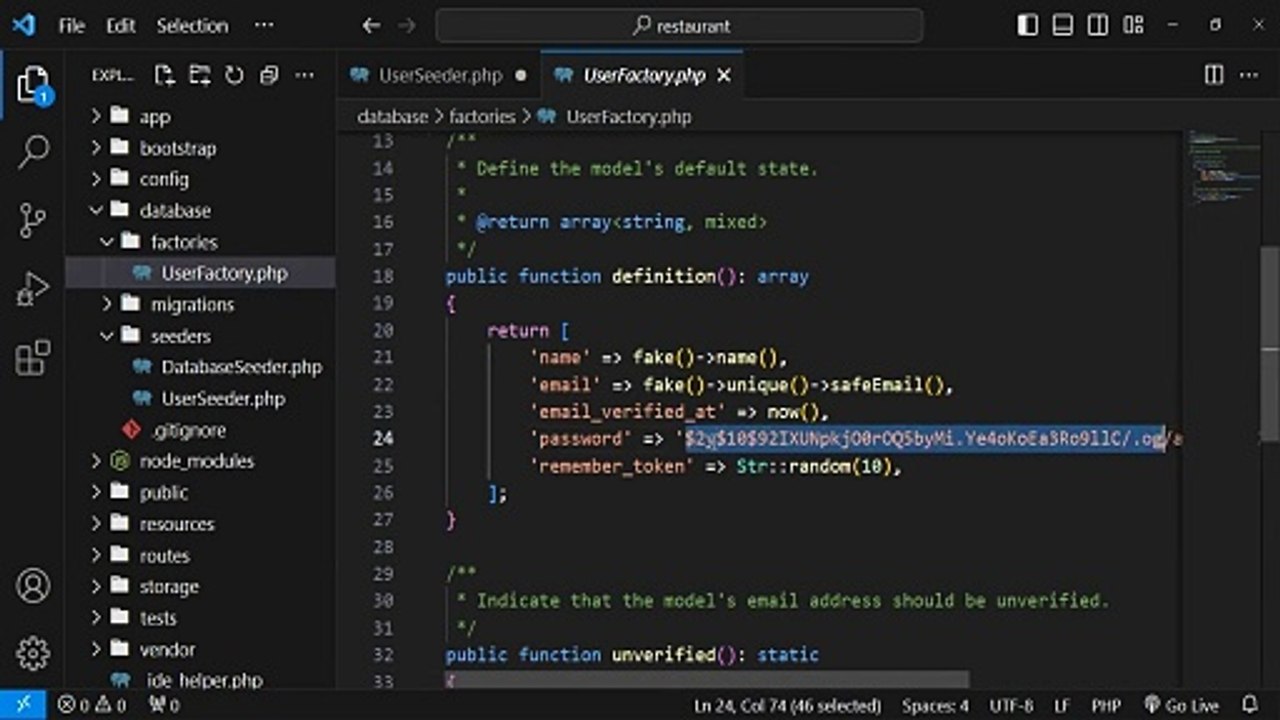Show errors and warnings in status bar
The height and width of the screenshot is (720, 1280).
click(x=92, y=705)
